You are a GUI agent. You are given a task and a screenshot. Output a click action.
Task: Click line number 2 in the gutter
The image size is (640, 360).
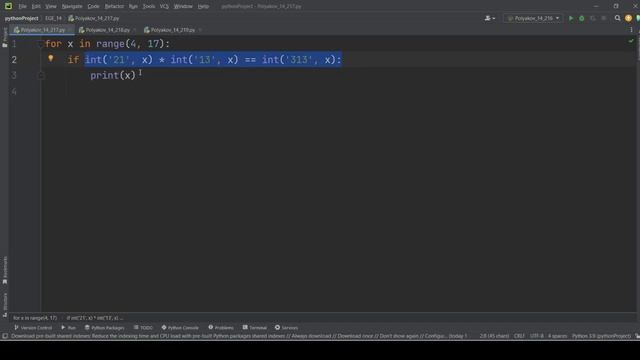pyautogui.click(x=14, y=60)
